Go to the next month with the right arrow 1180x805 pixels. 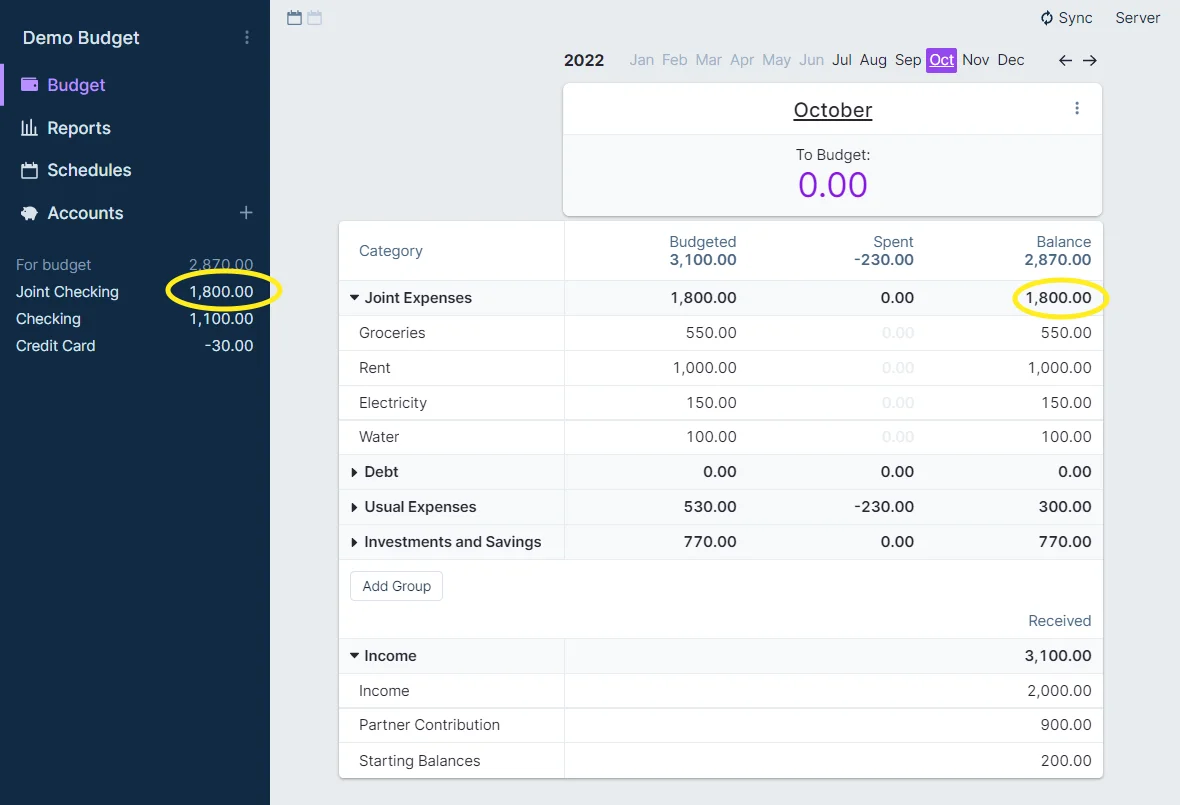[x=1089, y=60]
